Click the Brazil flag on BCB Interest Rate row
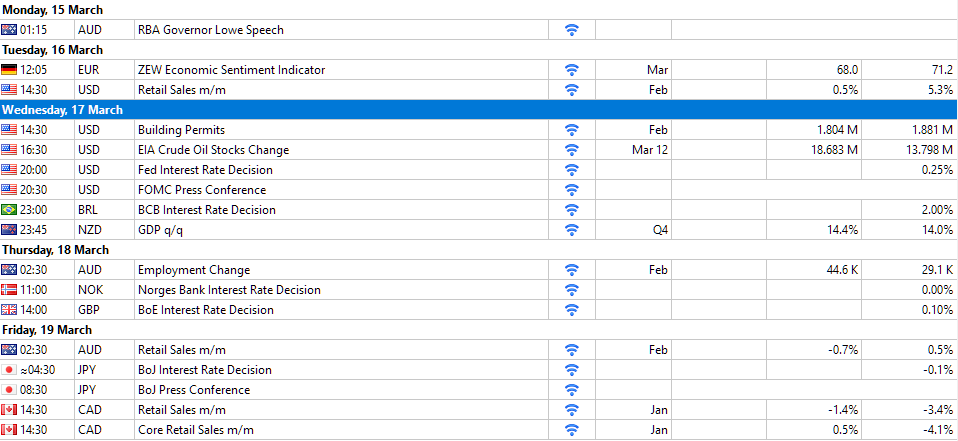958x441 pixels. (9, 210)
